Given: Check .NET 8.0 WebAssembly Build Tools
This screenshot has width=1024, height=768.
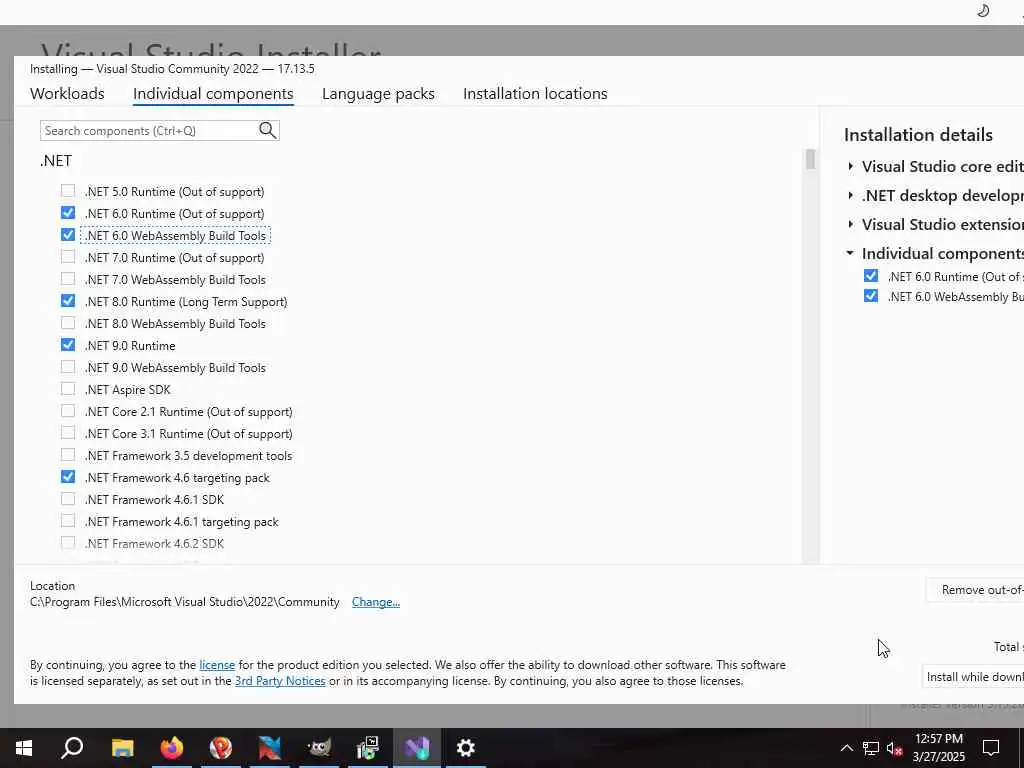Looking at the screenshot, I should click(x=68, y=323).
